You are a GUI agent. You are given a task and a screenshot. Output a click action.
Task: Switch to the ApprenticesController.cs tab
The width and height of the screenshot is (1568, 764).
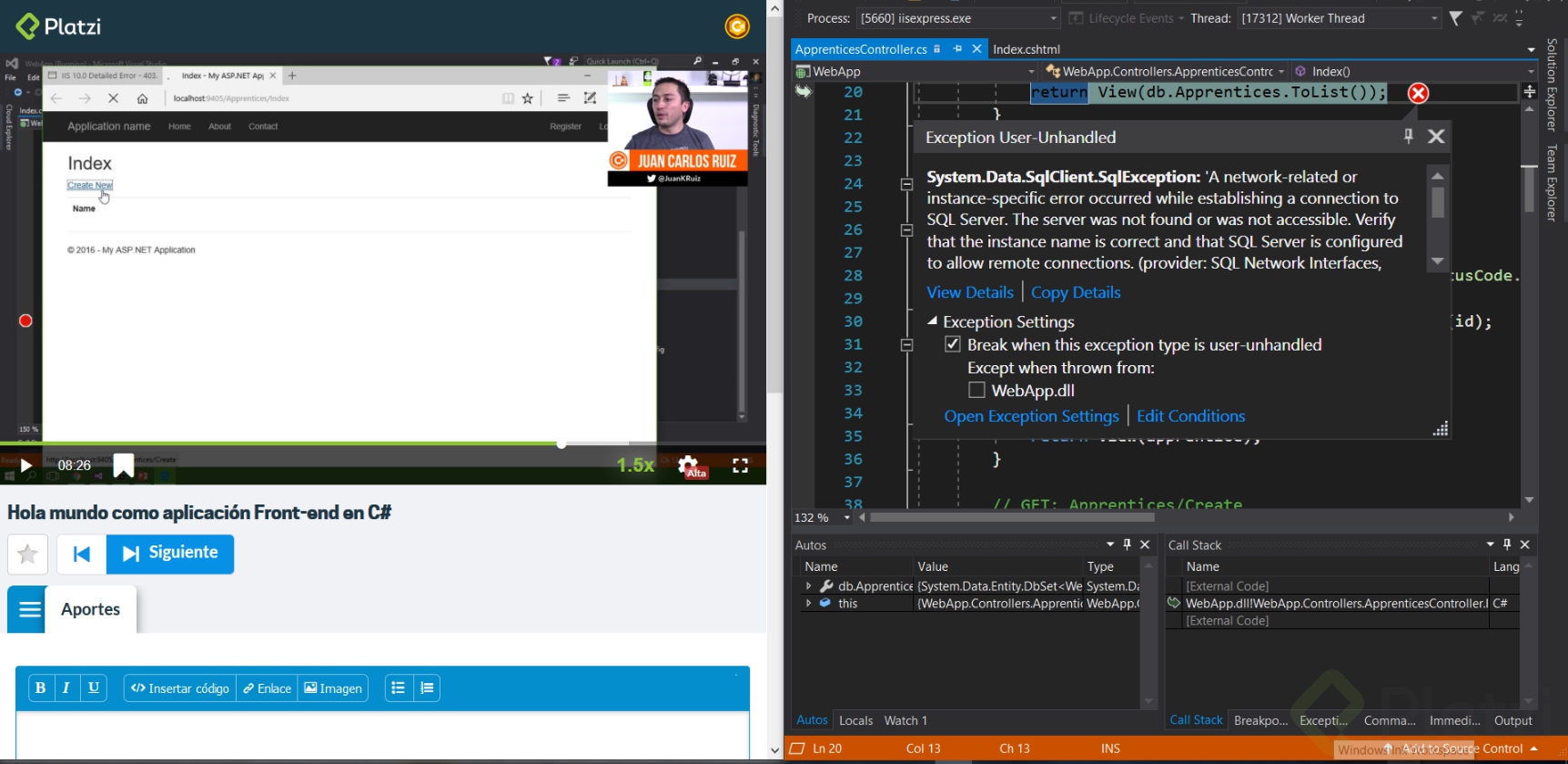(861, 49)
